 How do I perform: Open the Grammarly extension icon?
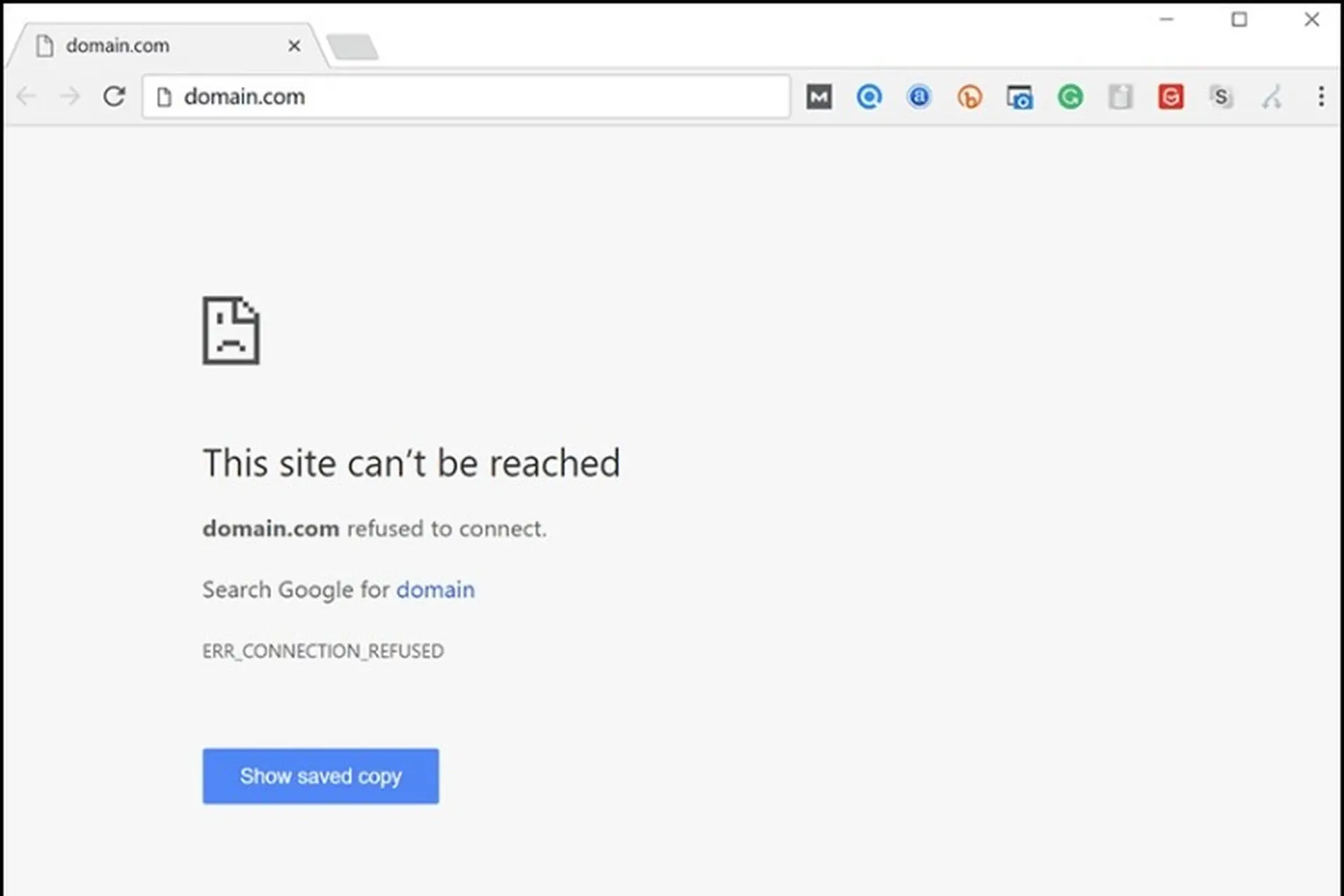point(1070,97)
